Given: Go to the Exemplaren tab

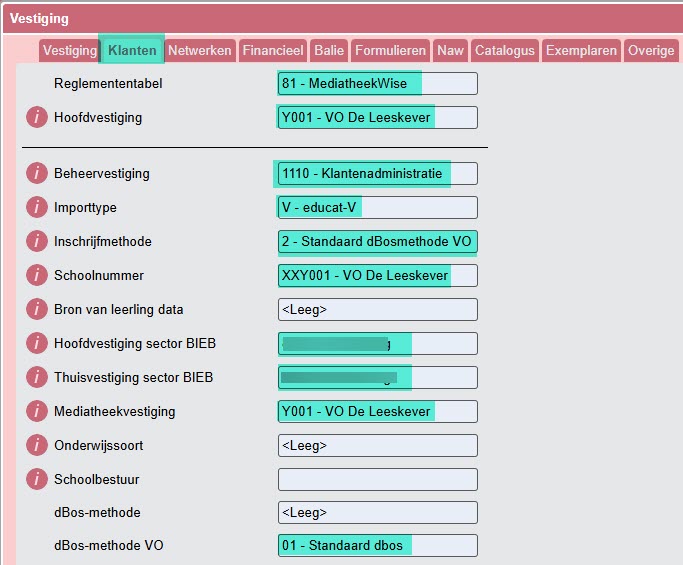Looking at the screenshot, I should (x=581, y=51).
